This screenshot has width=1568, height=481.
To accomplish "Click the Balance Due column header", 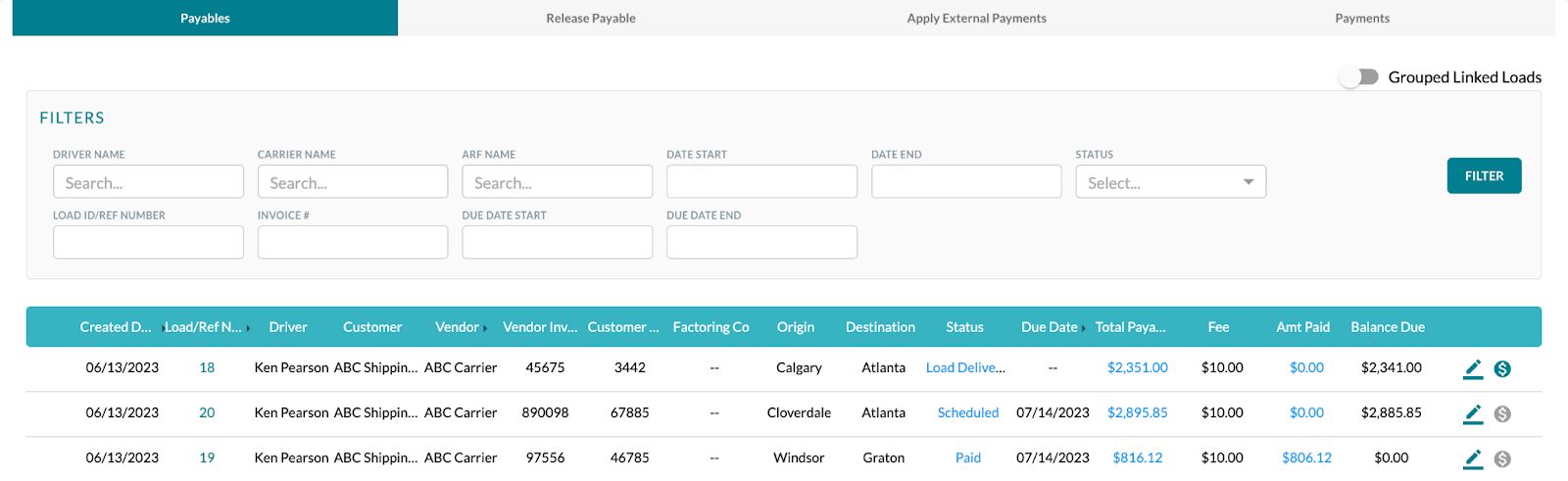I will tap(1388, 327).
